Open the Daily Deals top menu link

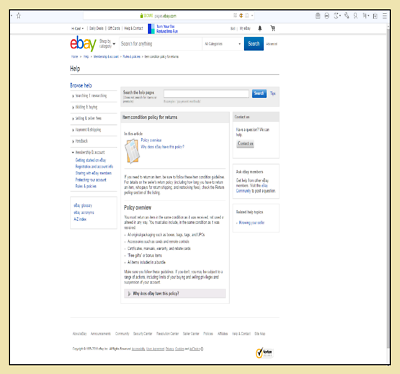pyautogui.click(x=96, y=28)
